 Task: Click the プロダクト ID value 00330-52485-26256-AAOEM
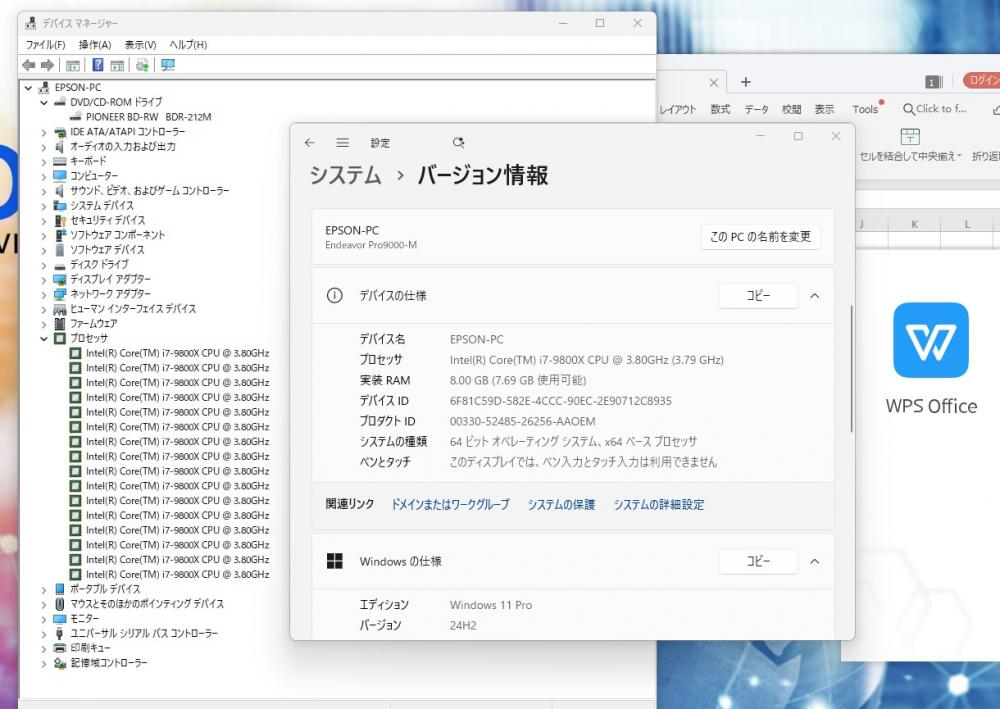click(x=522, y=421)
